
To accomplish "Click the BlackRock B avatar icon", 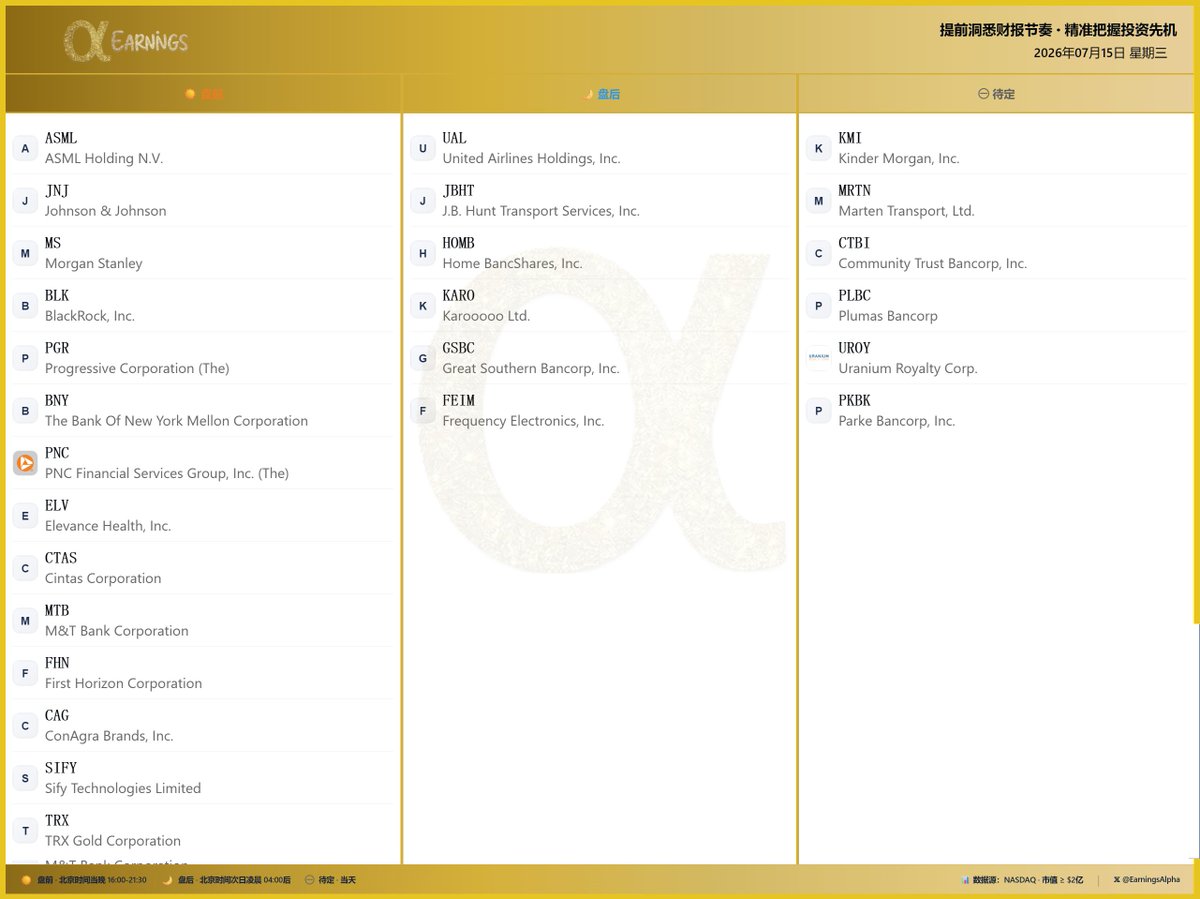I will point(25,306).
